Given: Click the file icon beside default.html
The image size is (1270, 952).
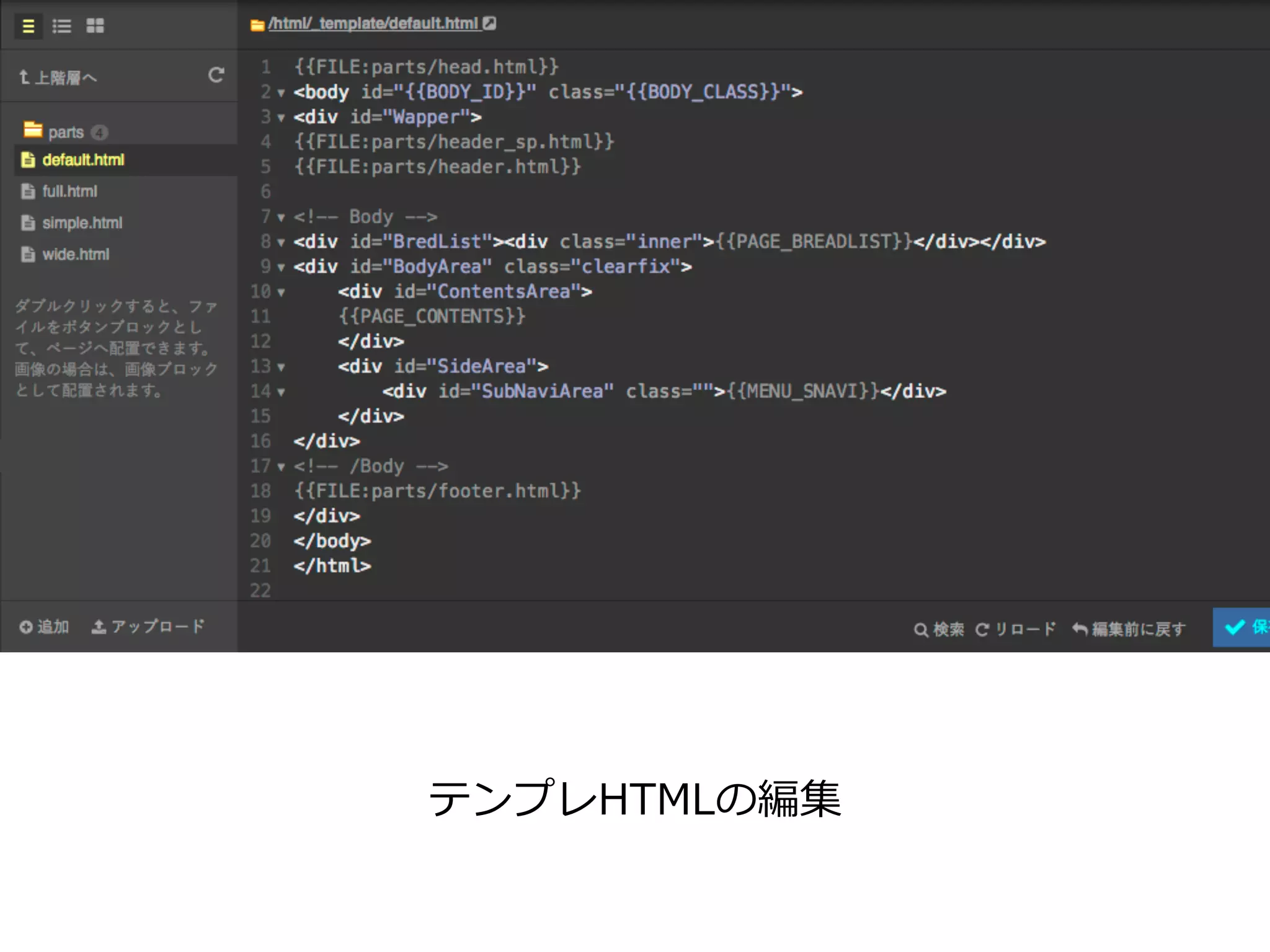Looking at the screenshot, I should point(28,160).
